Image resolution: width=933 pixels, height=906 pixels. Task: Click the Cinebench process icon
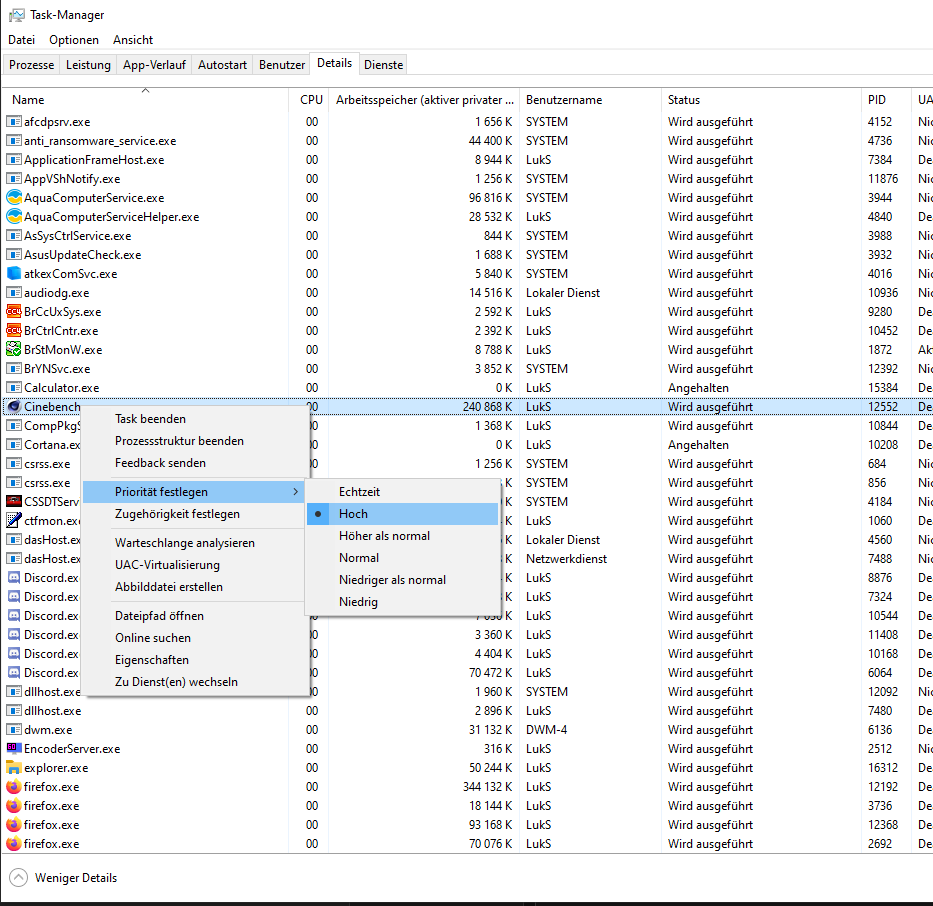coord(14,406)
